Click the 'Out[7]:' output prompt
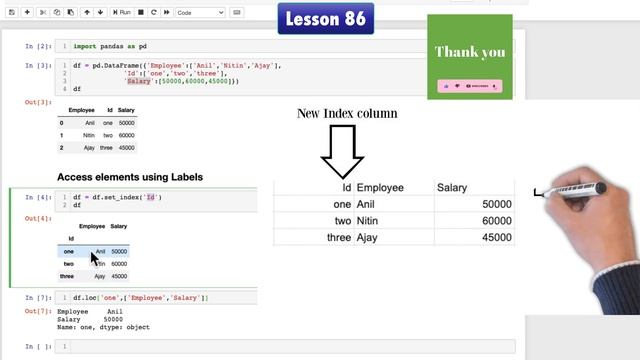The height and width of the screenshot is (360, 640). (38, 311)
